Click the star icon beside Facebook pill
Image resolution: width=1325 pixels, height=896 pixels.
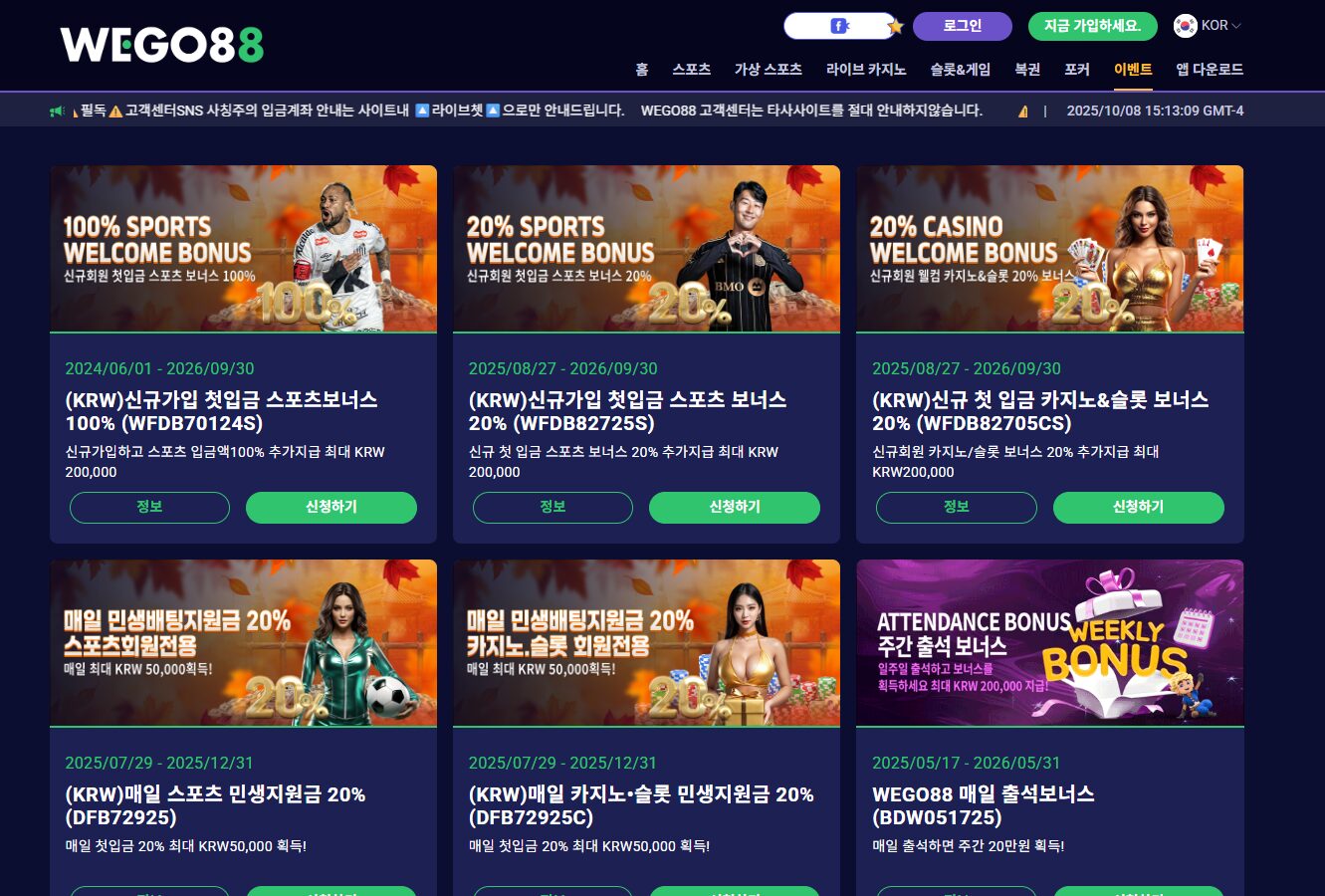point(895,27)
